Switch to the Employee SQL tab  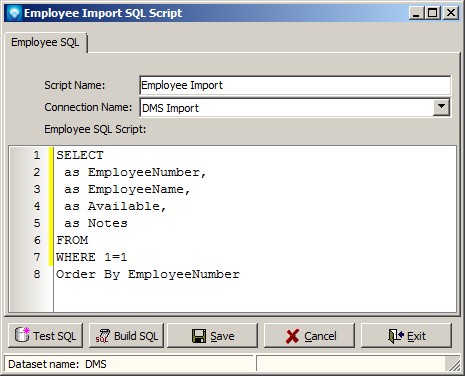pos(45,42)
